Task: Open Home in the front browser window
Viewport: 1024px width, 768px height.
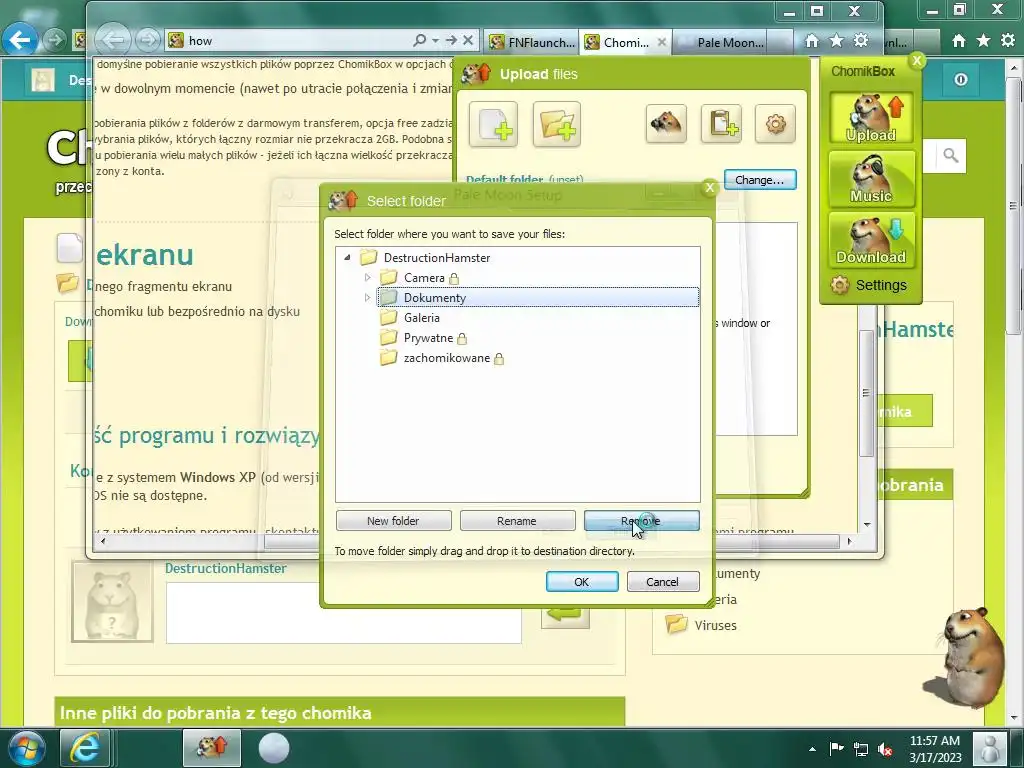Action: [812, 40]
